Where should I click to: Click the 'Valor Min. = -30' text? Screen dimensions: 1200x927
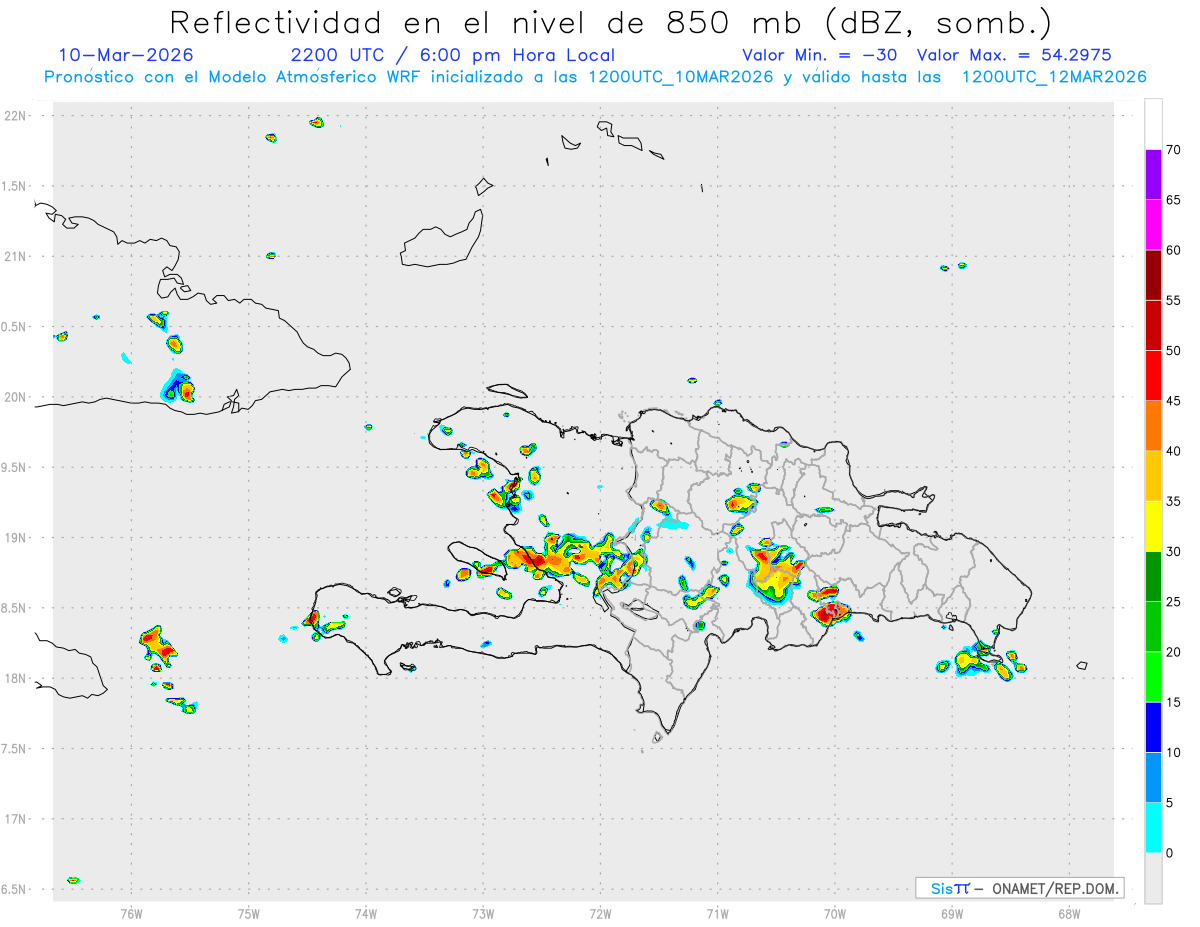pos(820,55)
